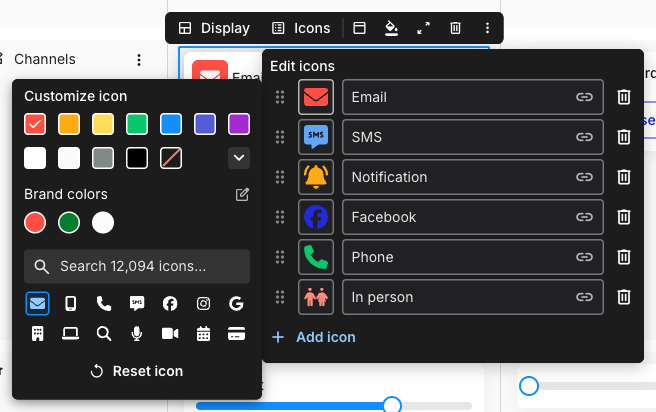Click drag handle of Email row

[x=280, y=97]
